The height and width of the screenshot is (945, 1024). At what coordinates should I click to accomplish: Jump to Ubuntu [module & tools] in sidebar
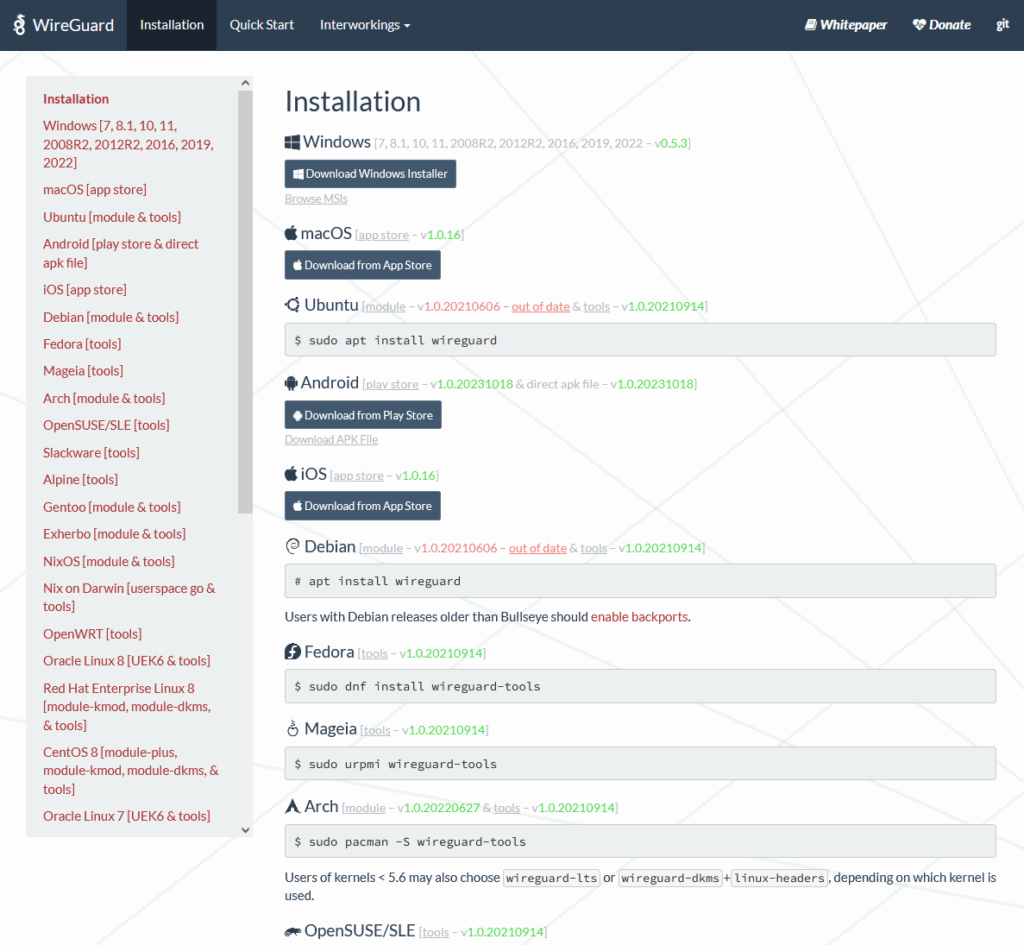pos(112,217)
